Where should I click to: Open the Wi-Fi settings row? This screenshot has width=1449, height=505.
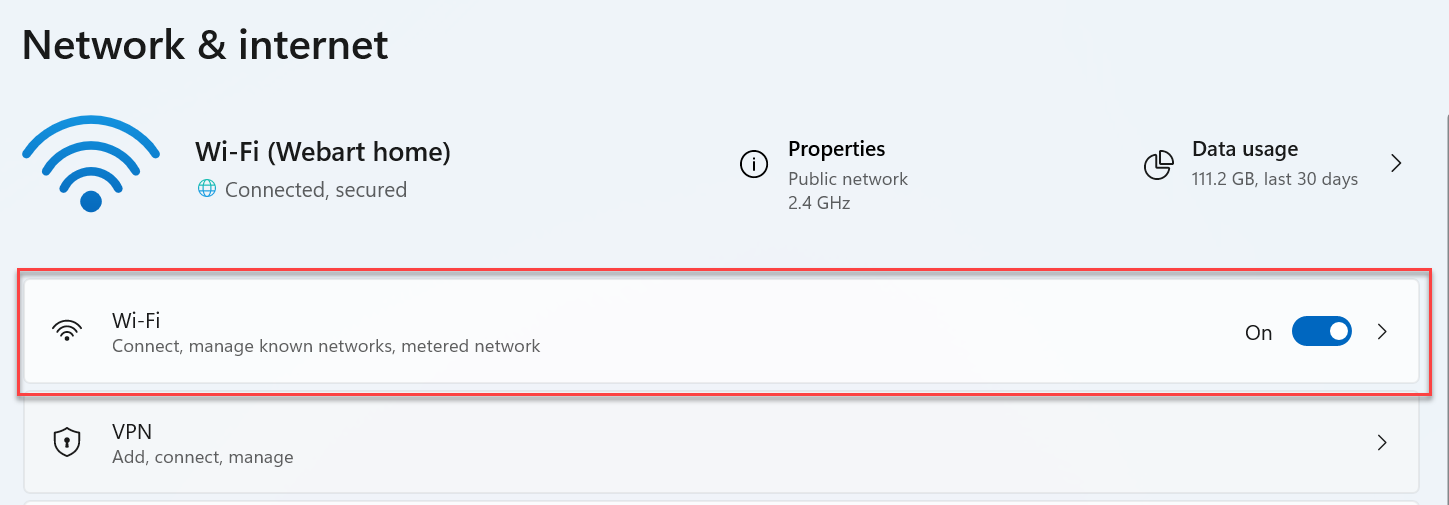click(721, 332)
